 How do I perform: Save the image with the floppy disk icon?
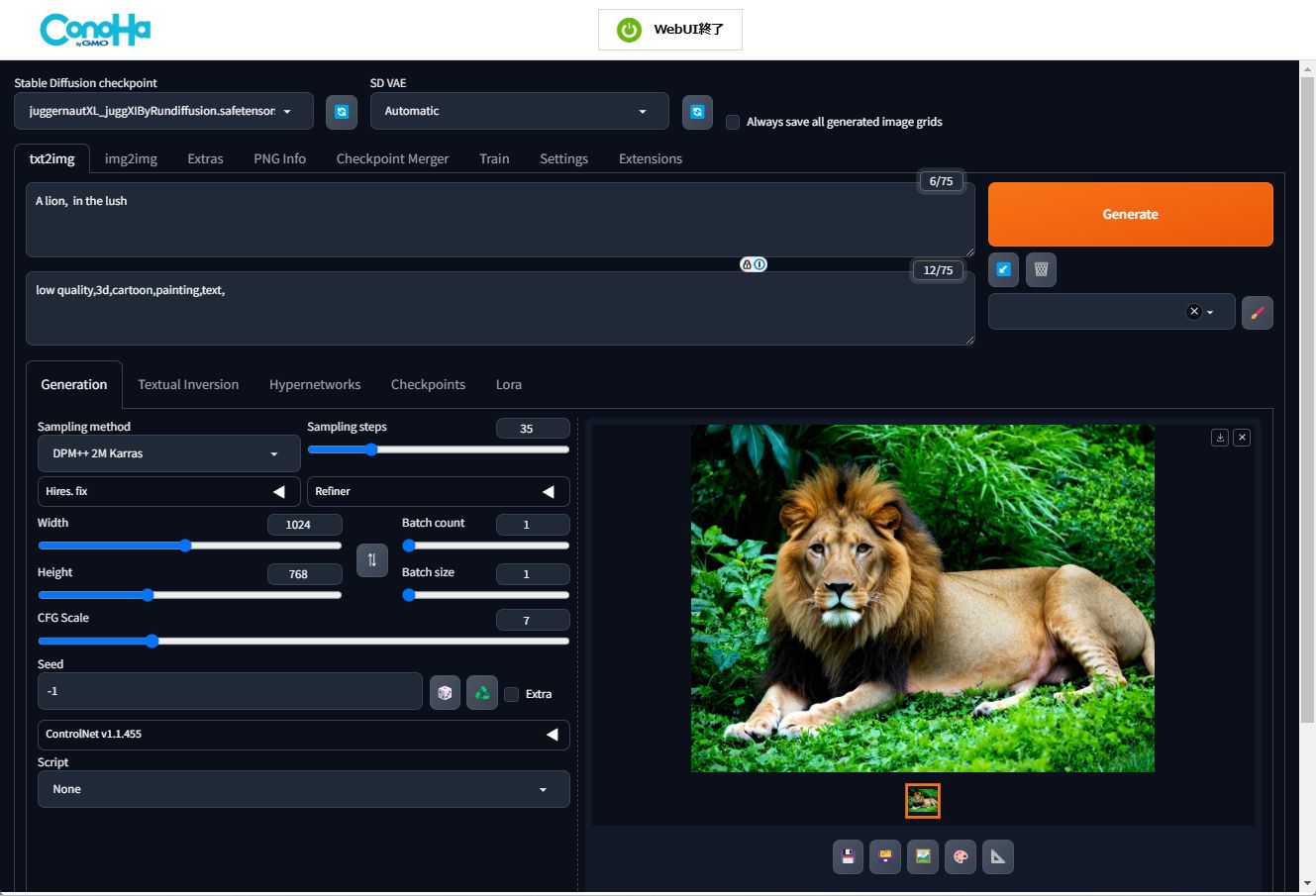click(848, 857)
